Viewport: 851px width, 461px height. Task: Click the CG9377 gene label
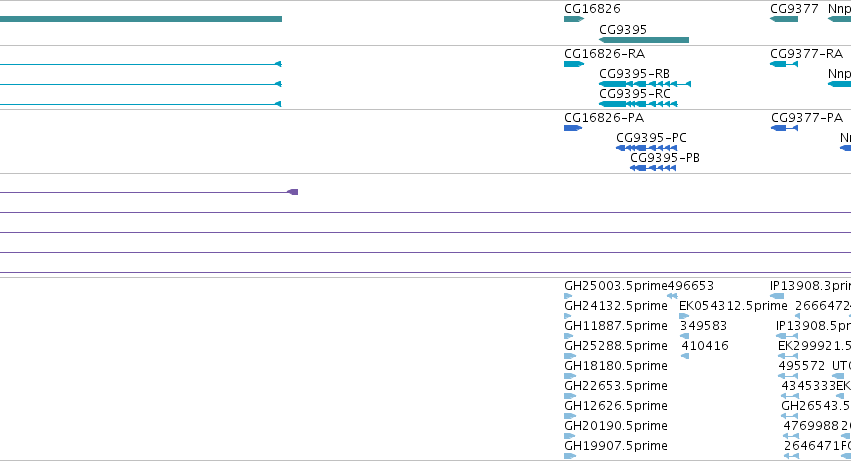pos(794,9)
